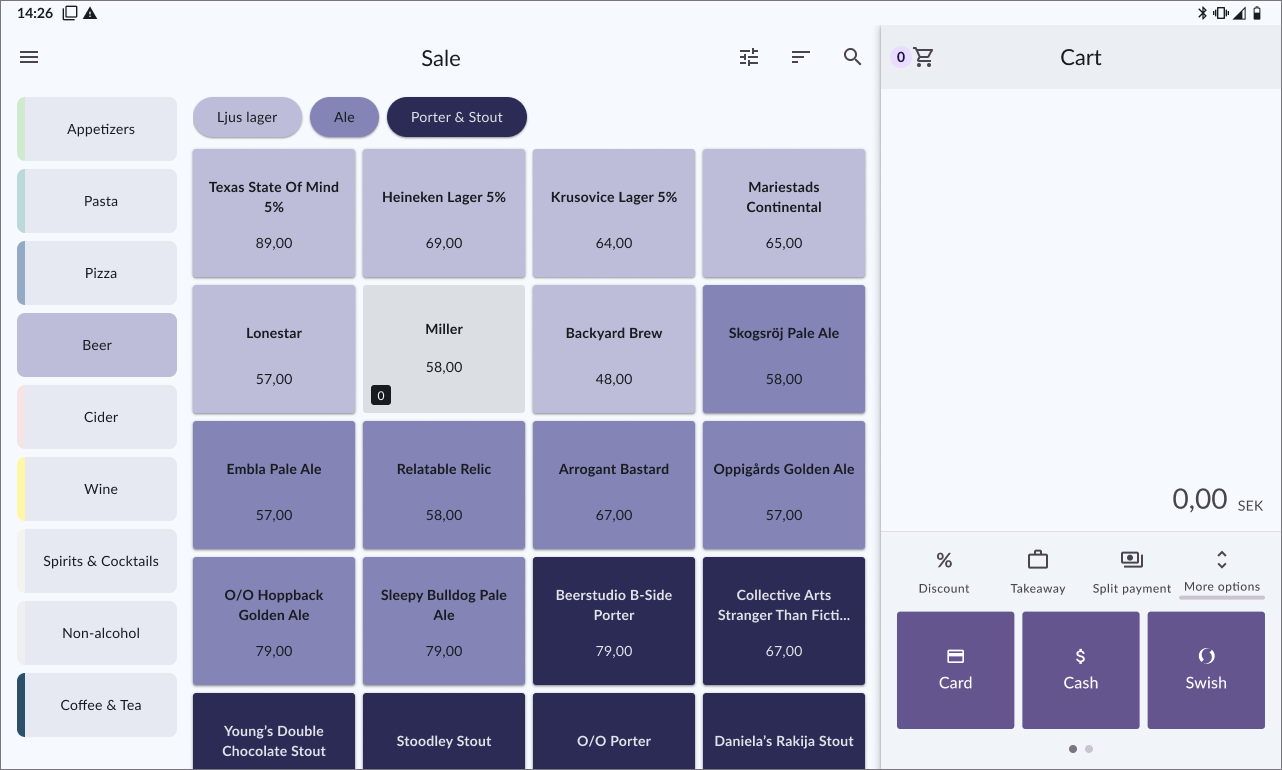This screenshot has width=1282, height=770.
Task: Add Relatable Relic to cart
Action: click(444, 485)
